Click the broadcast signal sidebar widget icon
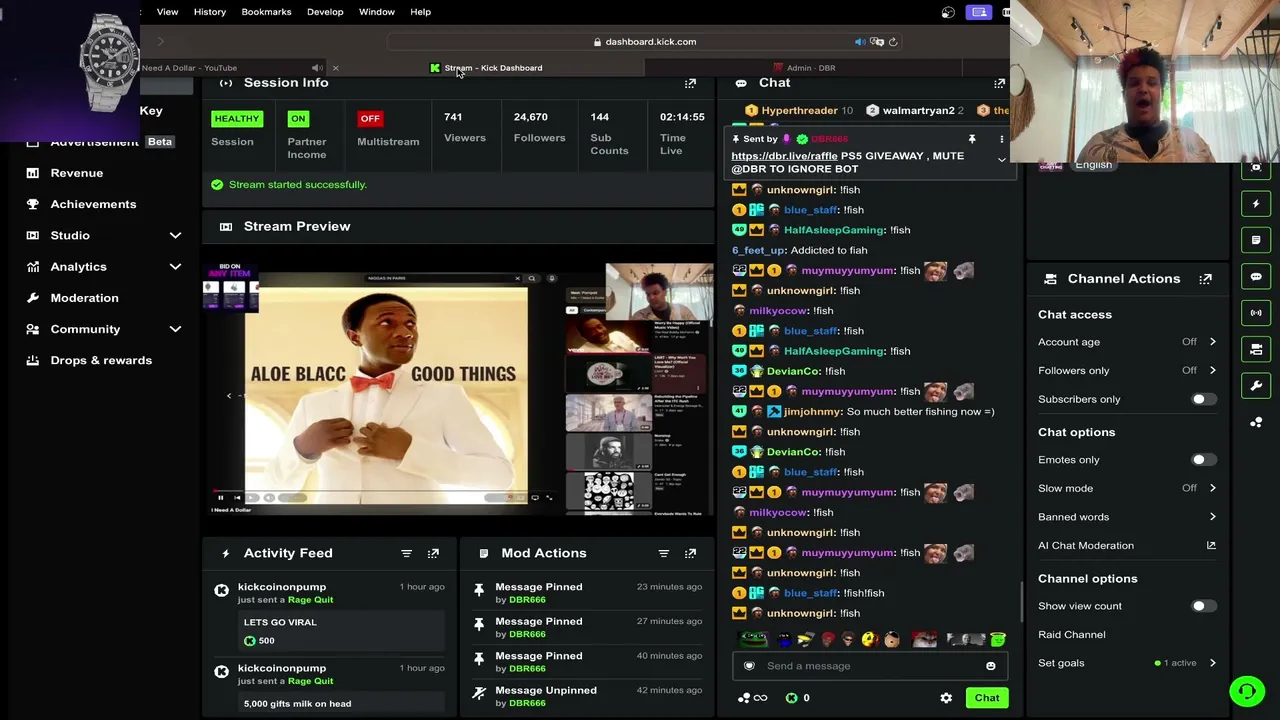The height and width of the screenshot is (720, 1280). 1256,313
